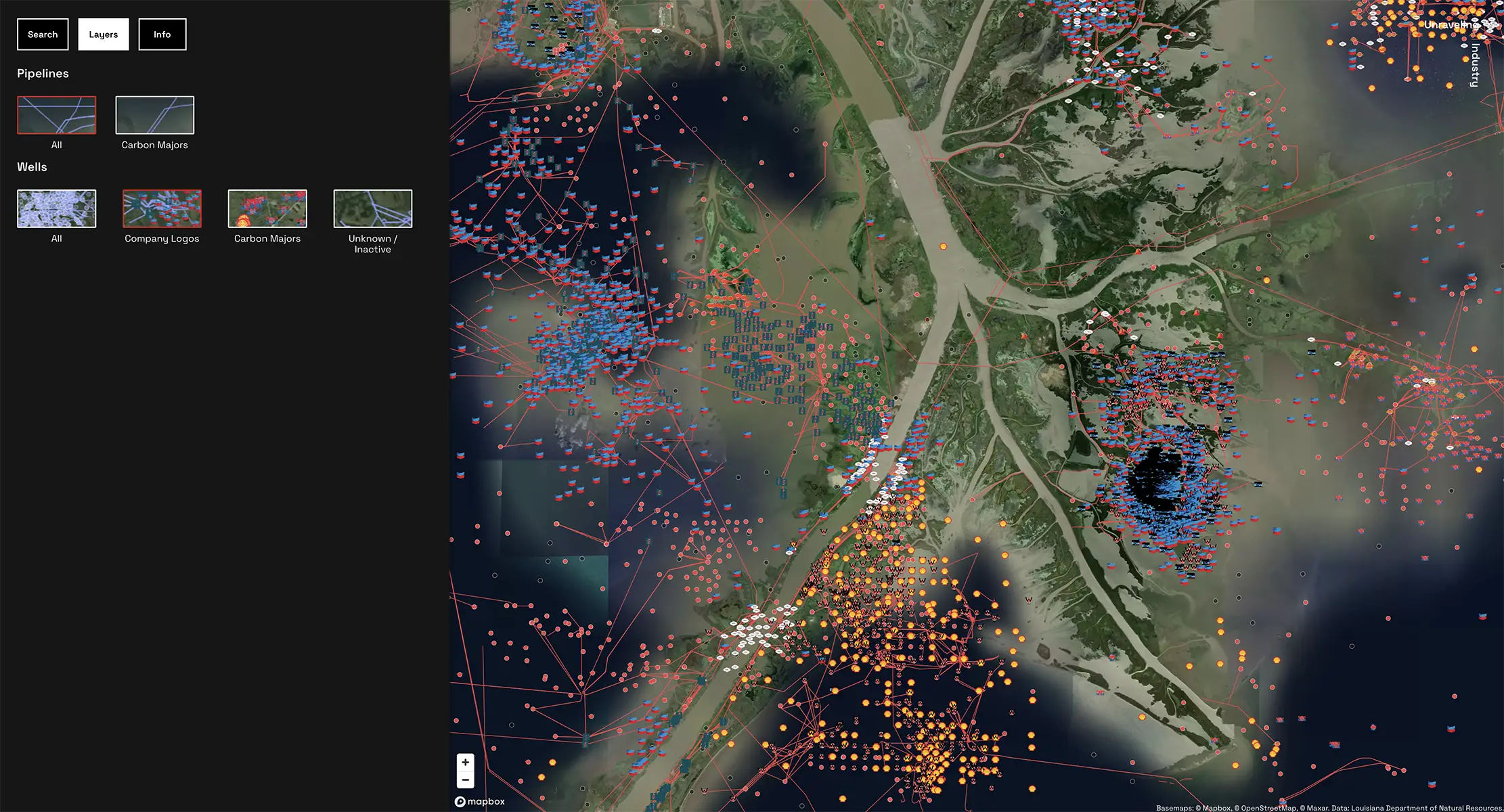Viewport: 1504px width, 812px height.
Task: Show the Wells Carbon Majors thumbnail layer
Action: coord(267,208)
